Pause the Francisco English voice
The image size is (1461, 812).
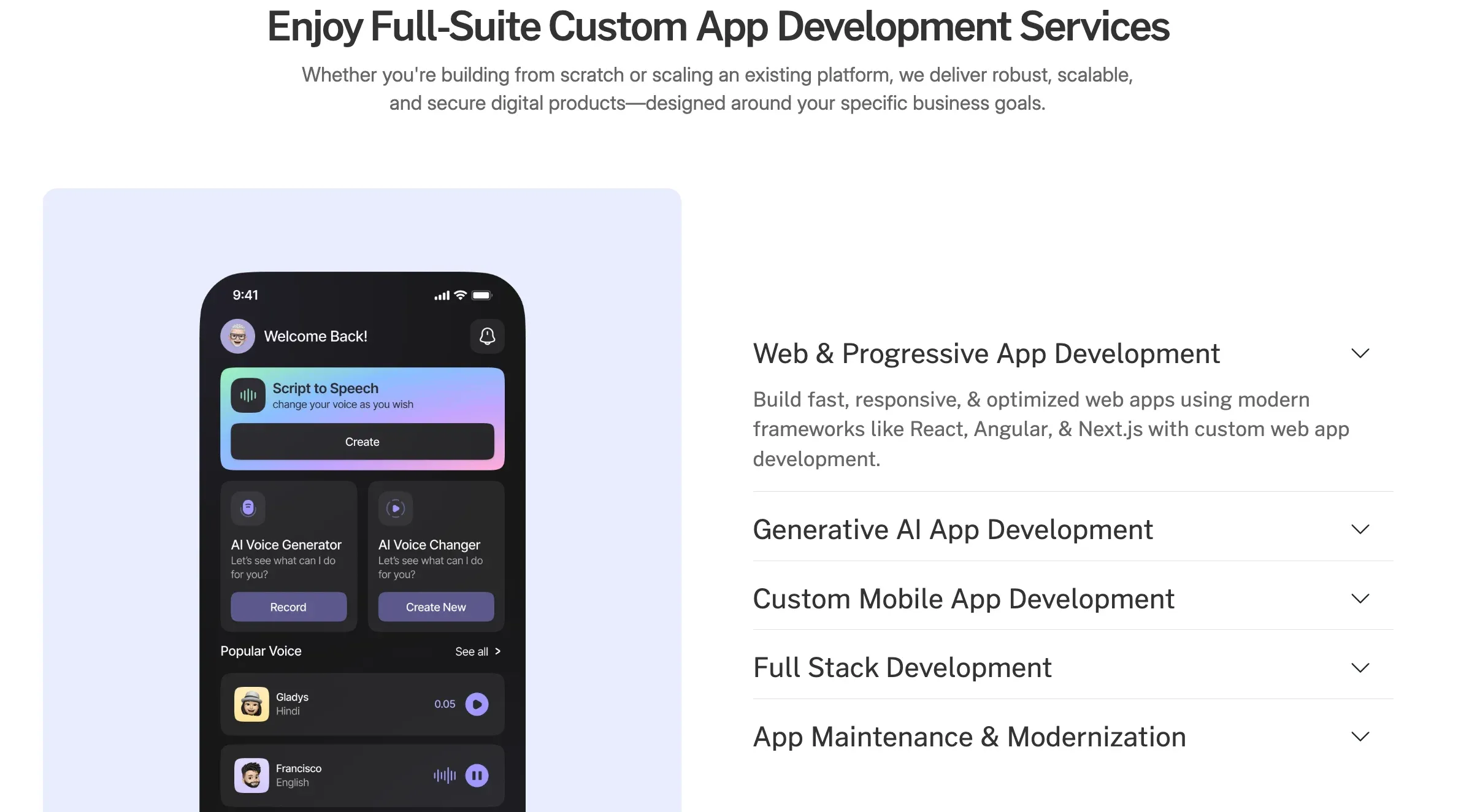477,775
